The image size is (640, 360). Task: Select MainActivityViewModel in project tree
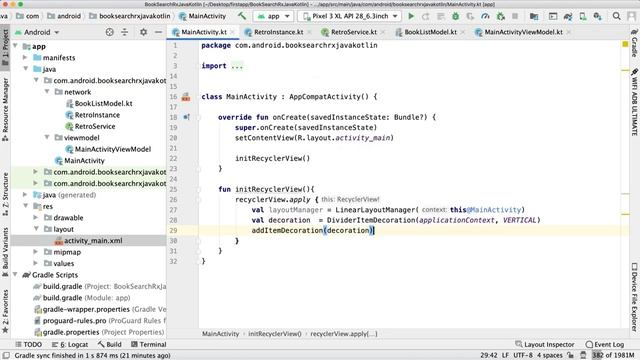click(108, 149)
